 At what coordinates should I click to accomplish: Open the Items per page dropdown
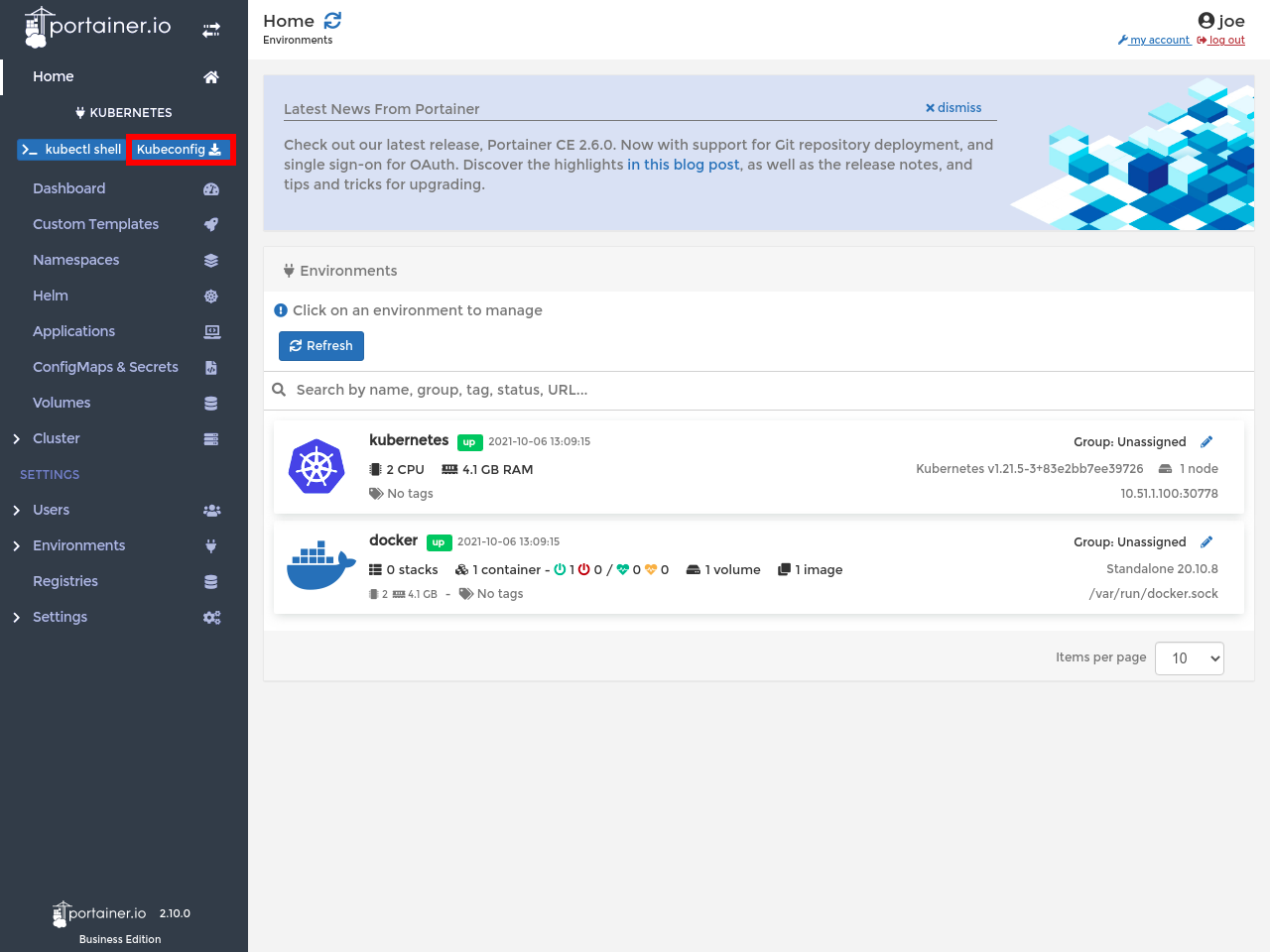(1190, 658)
